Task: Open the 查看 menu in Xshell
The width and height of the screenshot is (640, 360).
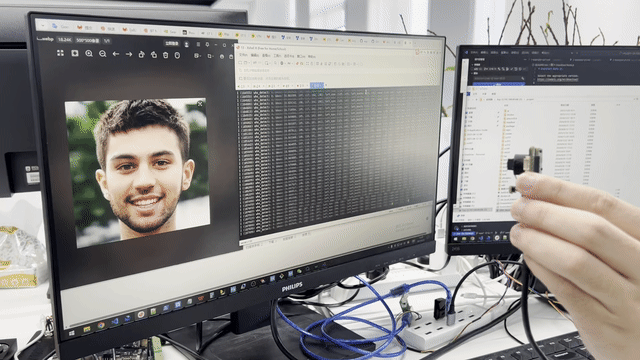Action: tap(266, 55)
